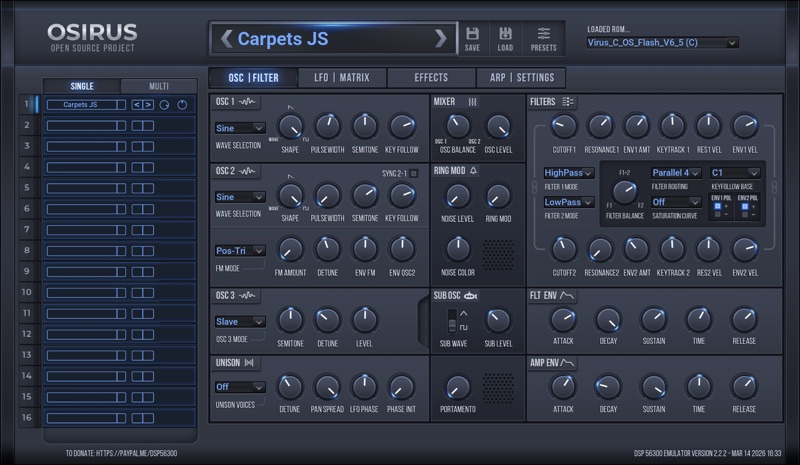The image size is (800, 465).
Task: Toggle the Sub Wave switch
Action: [452, 321]
